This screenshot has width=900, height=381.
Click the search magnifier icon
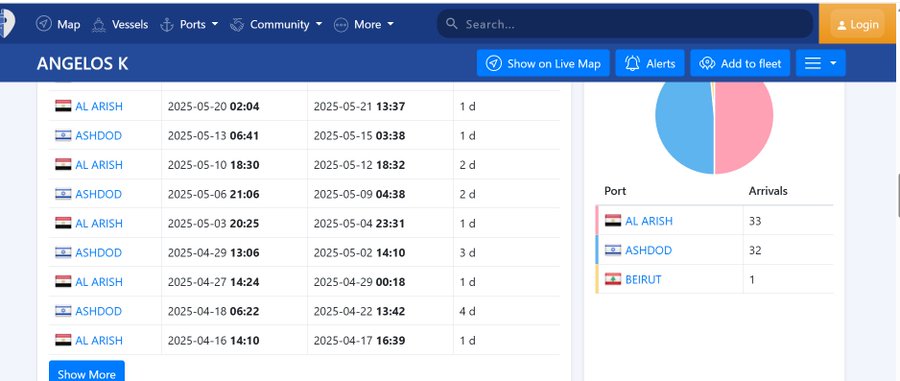click(x=452, y=24)
